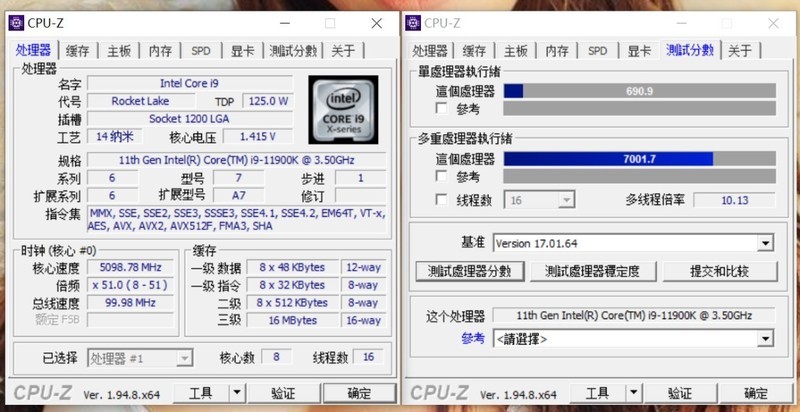Screen dimensions: 800x412
Task: Click 确定 button in left window
Action: [x=359, y=393]
